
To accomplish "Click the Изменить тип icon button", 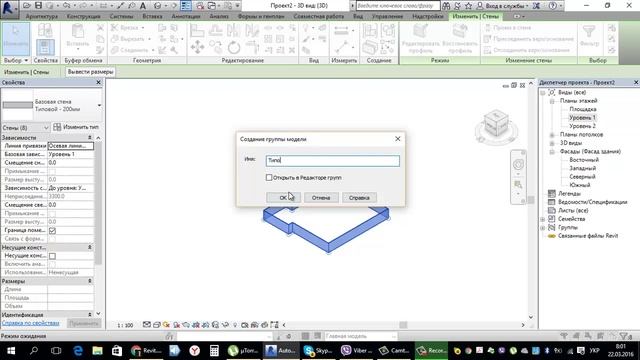I will point(76,127).
